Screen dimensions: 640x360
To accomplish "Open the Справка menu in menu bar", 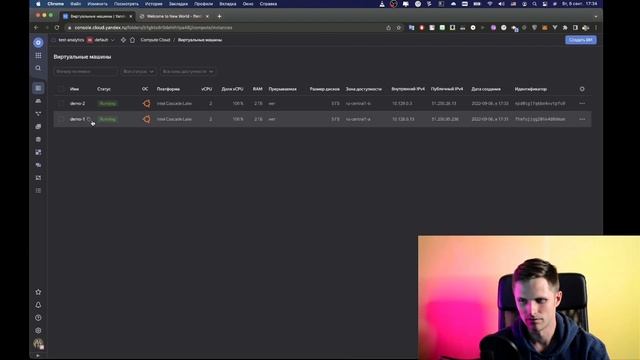I will 268,4.
